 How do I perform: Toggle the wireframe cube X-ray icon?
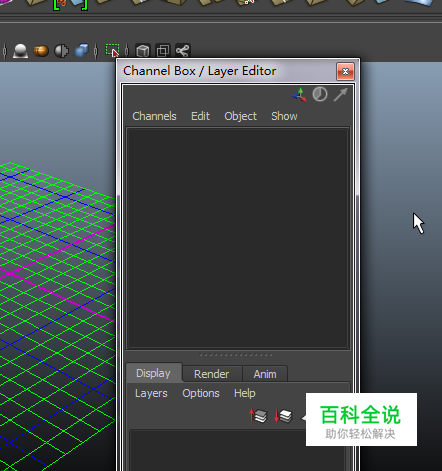[143, 51]
